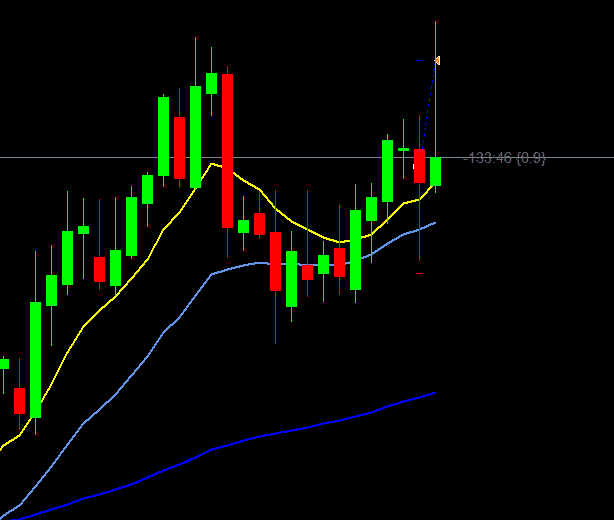Click the green doji candle beside last red candle
Viewport: 614px width, 520px height.
click(x=403, y=149)
